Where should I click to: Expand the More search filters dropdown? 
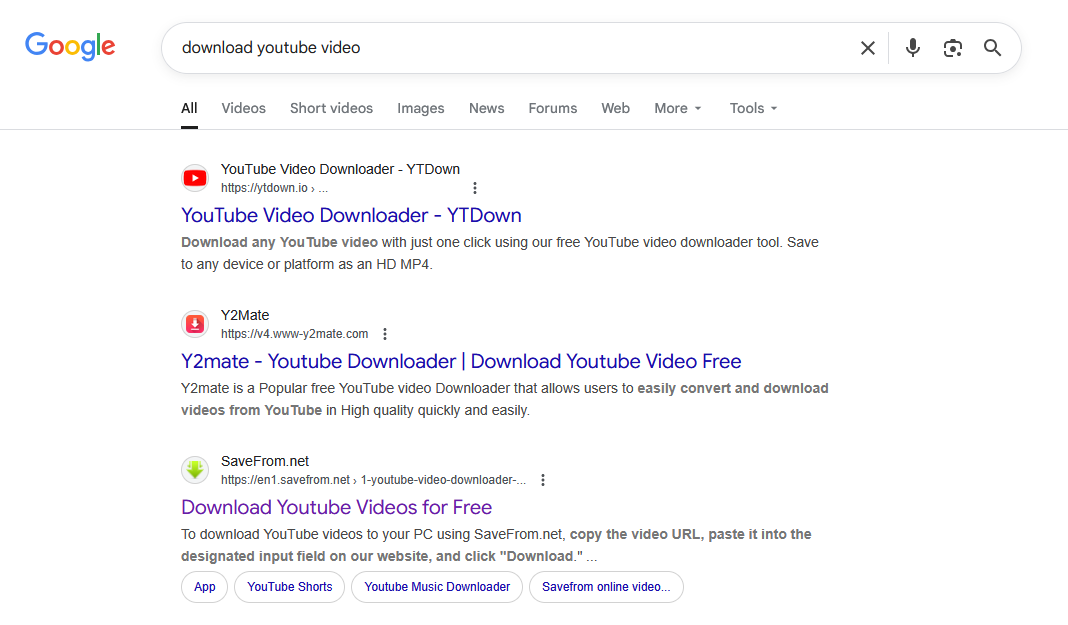click(x=678, y=108)
